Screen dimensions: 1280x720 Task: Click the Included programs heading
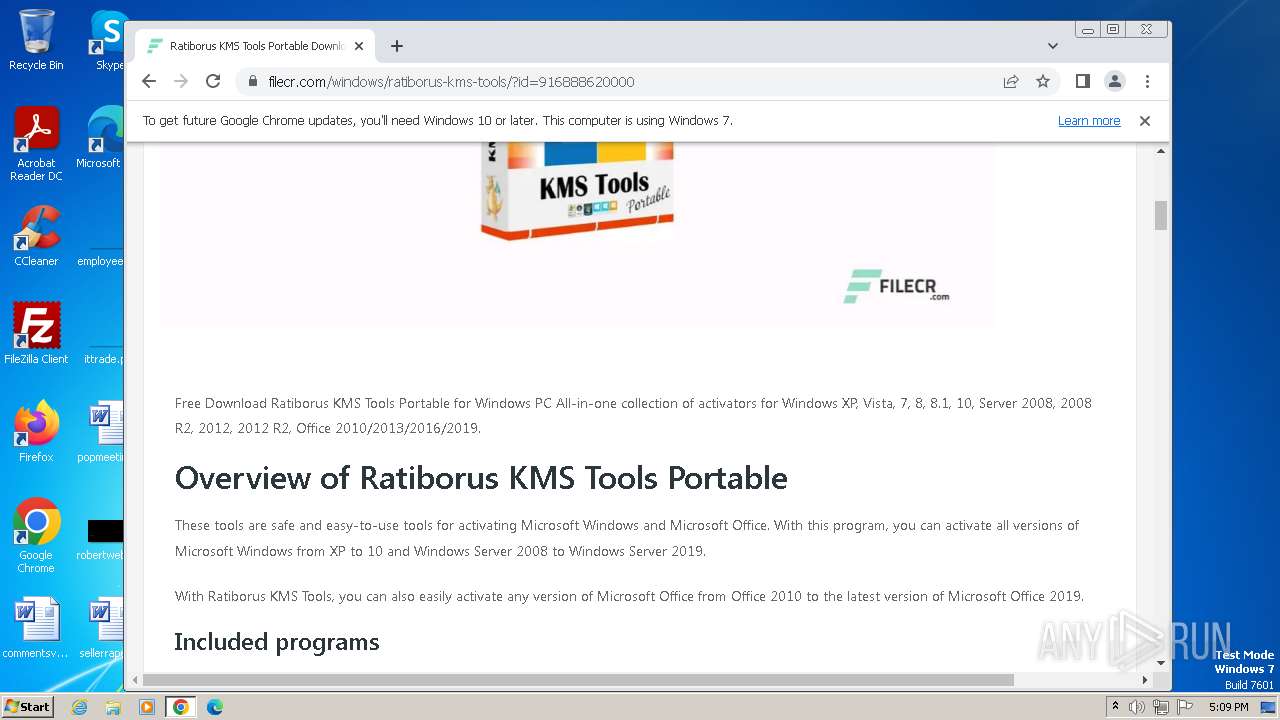(x=277, y=642)
